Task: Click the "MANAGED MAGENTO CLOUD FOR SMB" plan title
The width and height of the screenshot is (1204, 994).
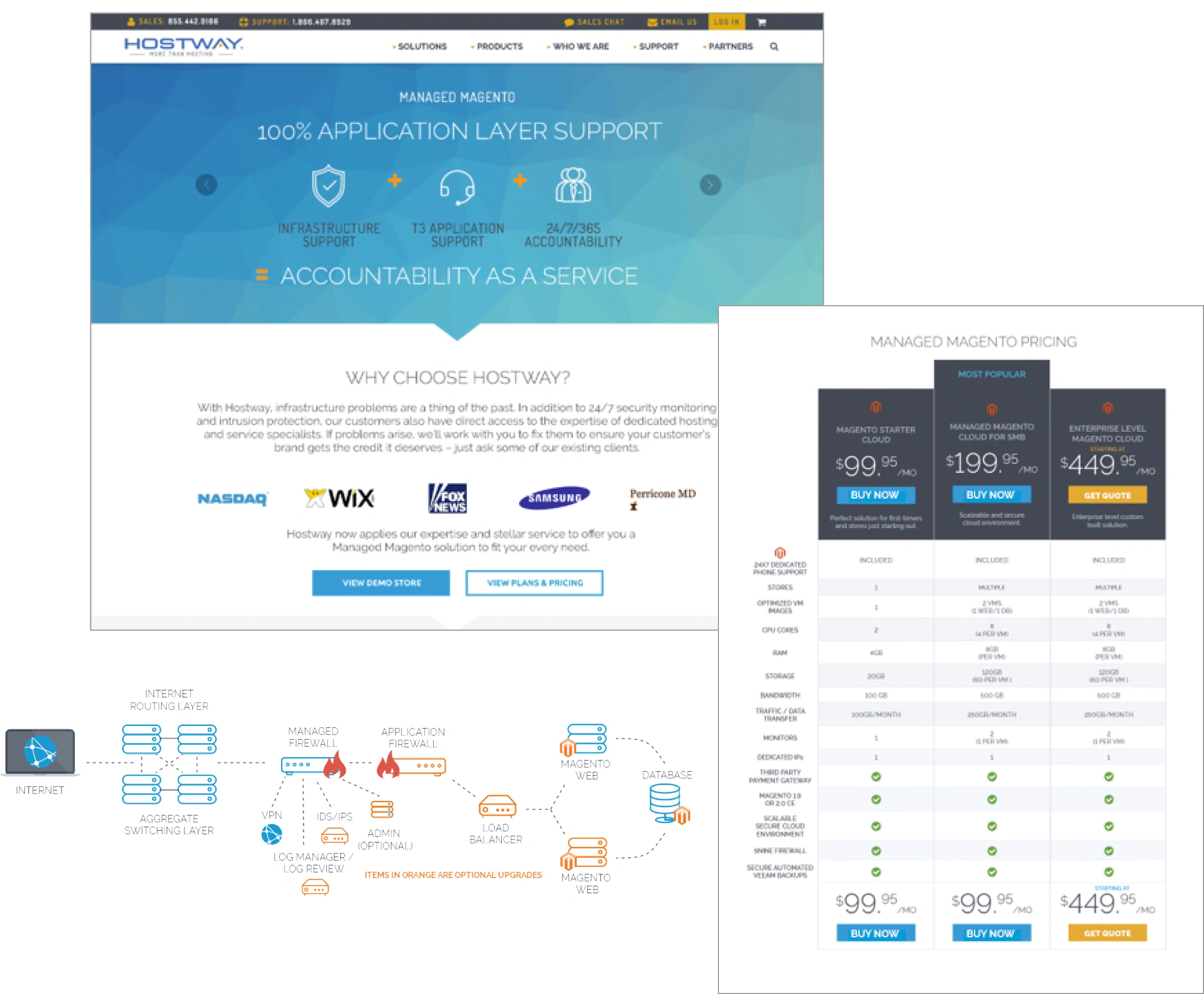Action: (x=991, y=432)
